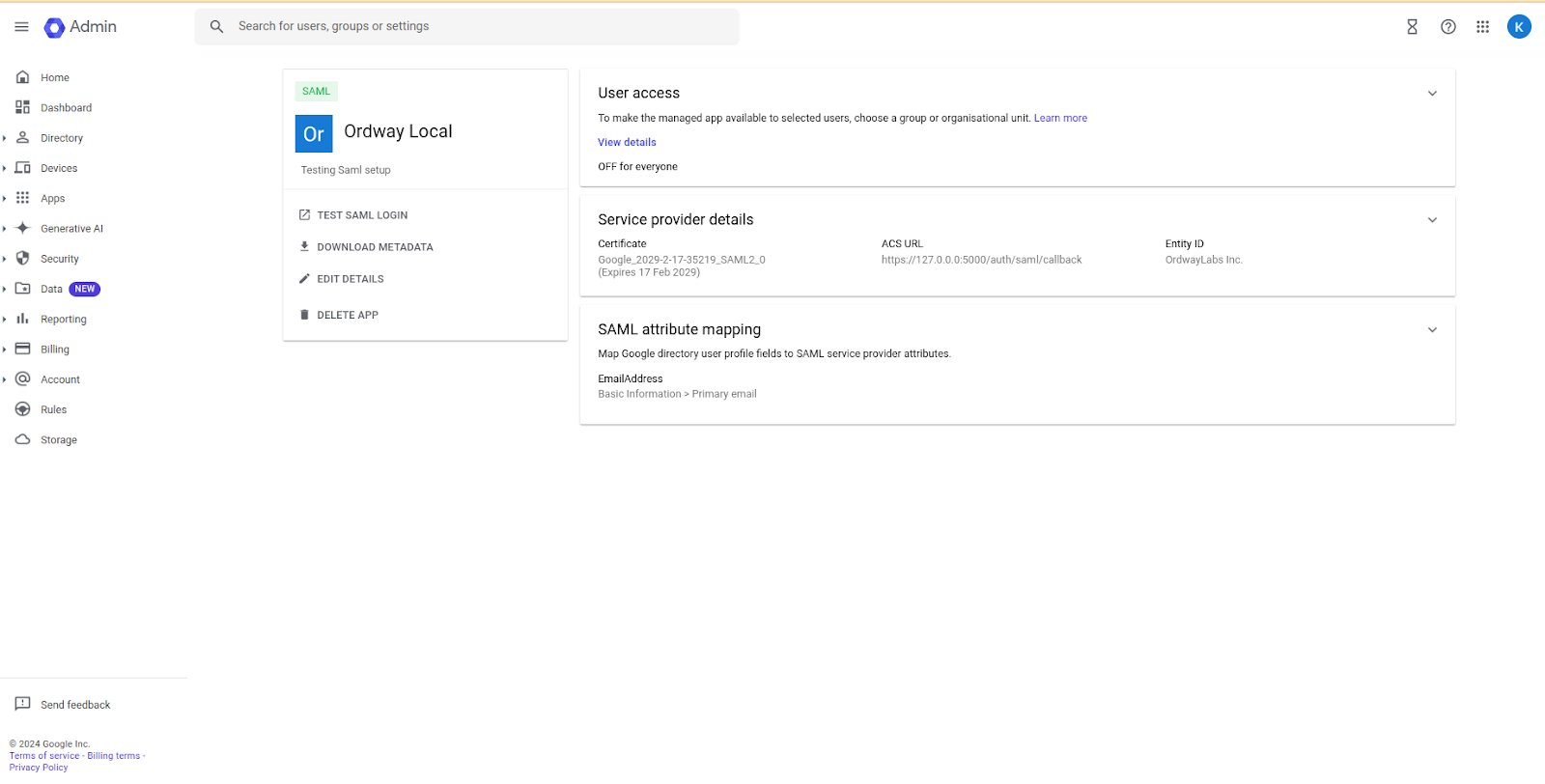Viewport: 1545px width, 784px height.
Task: Select Generative AI menu item
Action: (71, 229)
